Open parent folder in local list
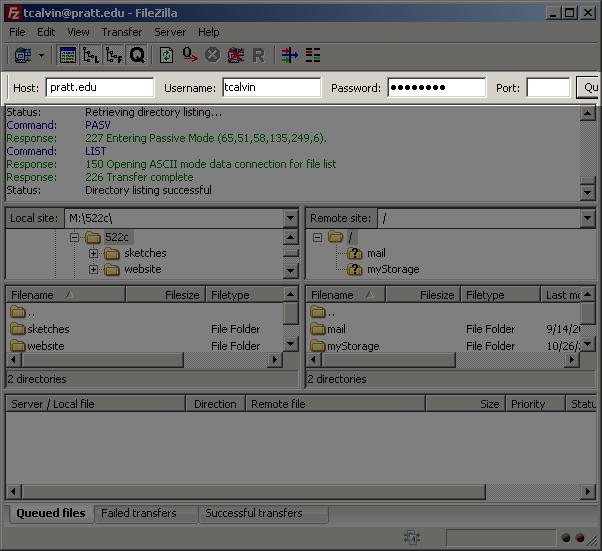 tap(23, 312)
